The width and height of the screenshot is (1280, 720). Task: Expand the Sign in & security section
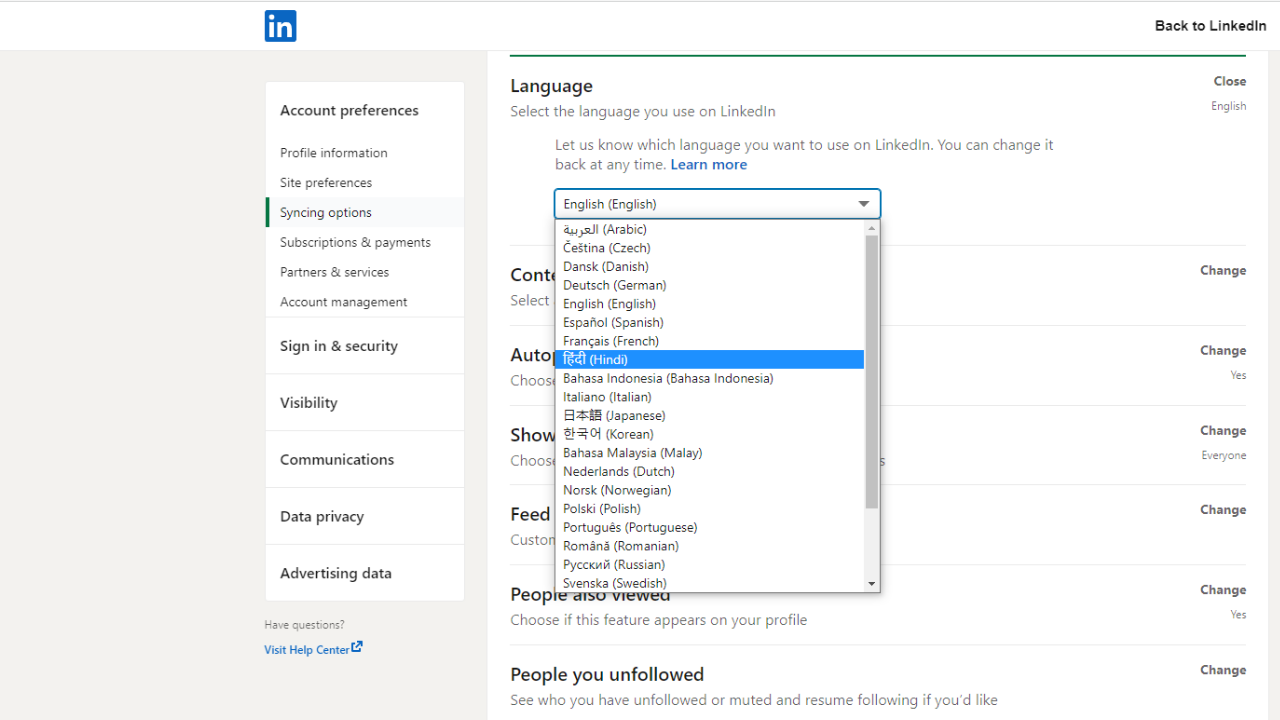339,346
